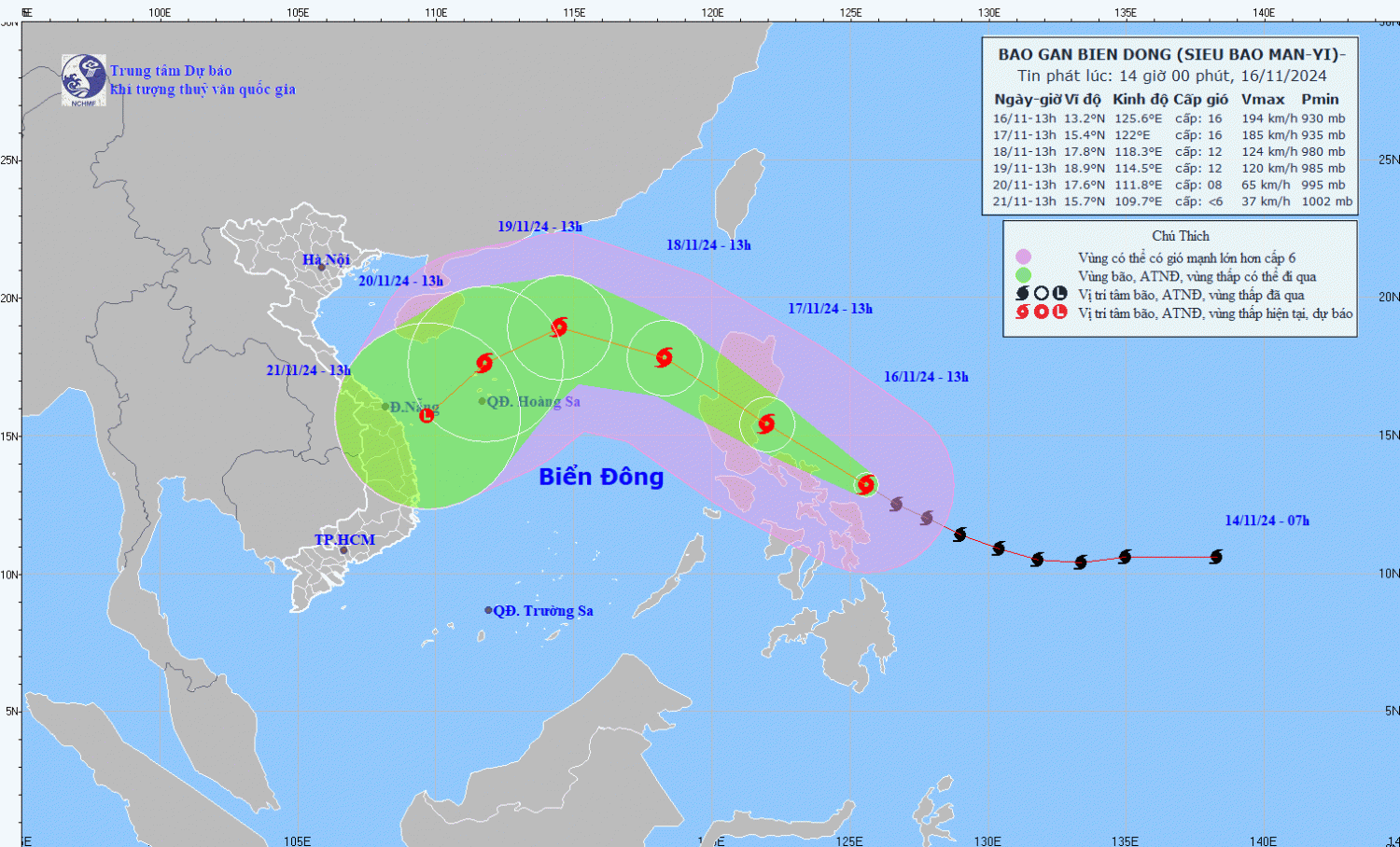Select the QĐ. Trường Sa marker dot
Screen dimensions: 1400x847
click(488, 610)
